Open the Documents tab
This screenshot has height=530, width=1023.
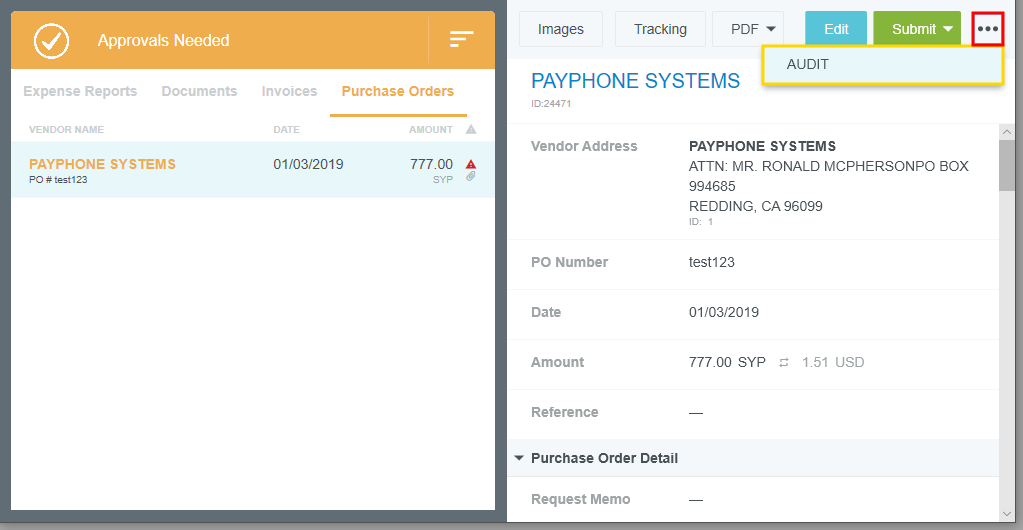pyautogui.click(x=199, y=91)
